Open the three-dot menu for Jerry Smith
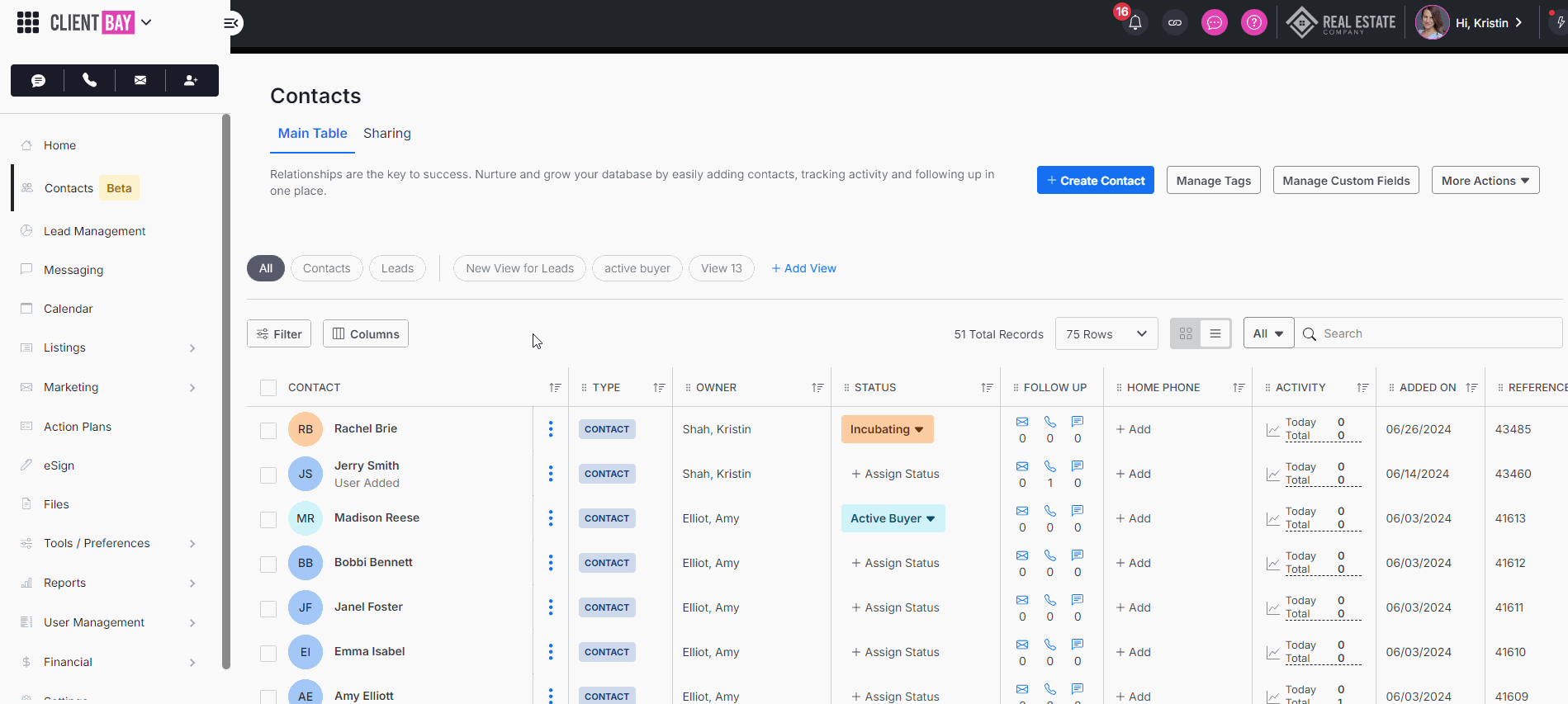1568x704 pixels. coord(551,473)
